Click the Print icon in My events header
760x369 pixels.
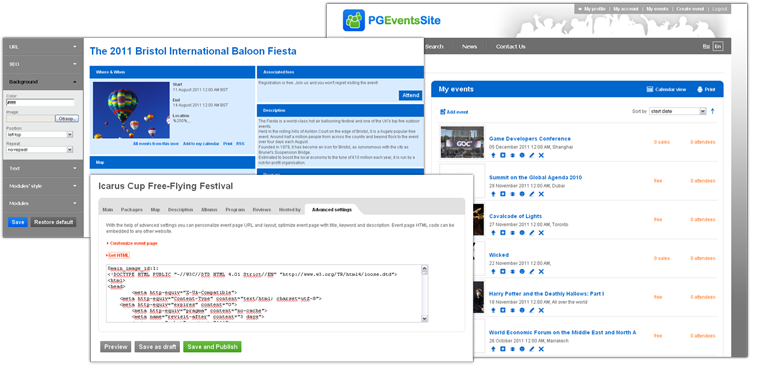(x=699, y=89)
